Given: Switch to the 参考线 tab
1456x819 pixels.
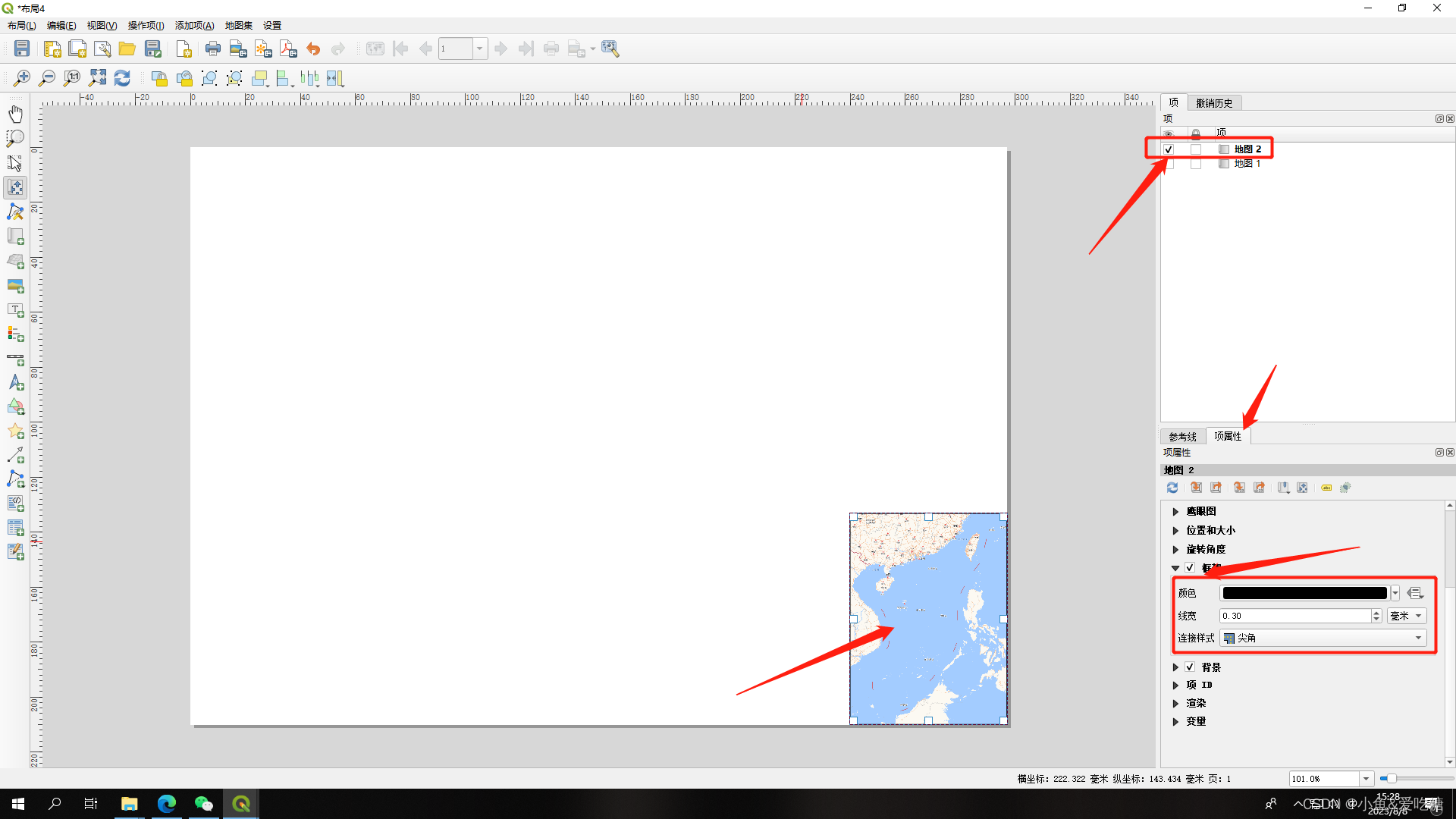Looking at the screenshot, I should tap(1182, 437).
